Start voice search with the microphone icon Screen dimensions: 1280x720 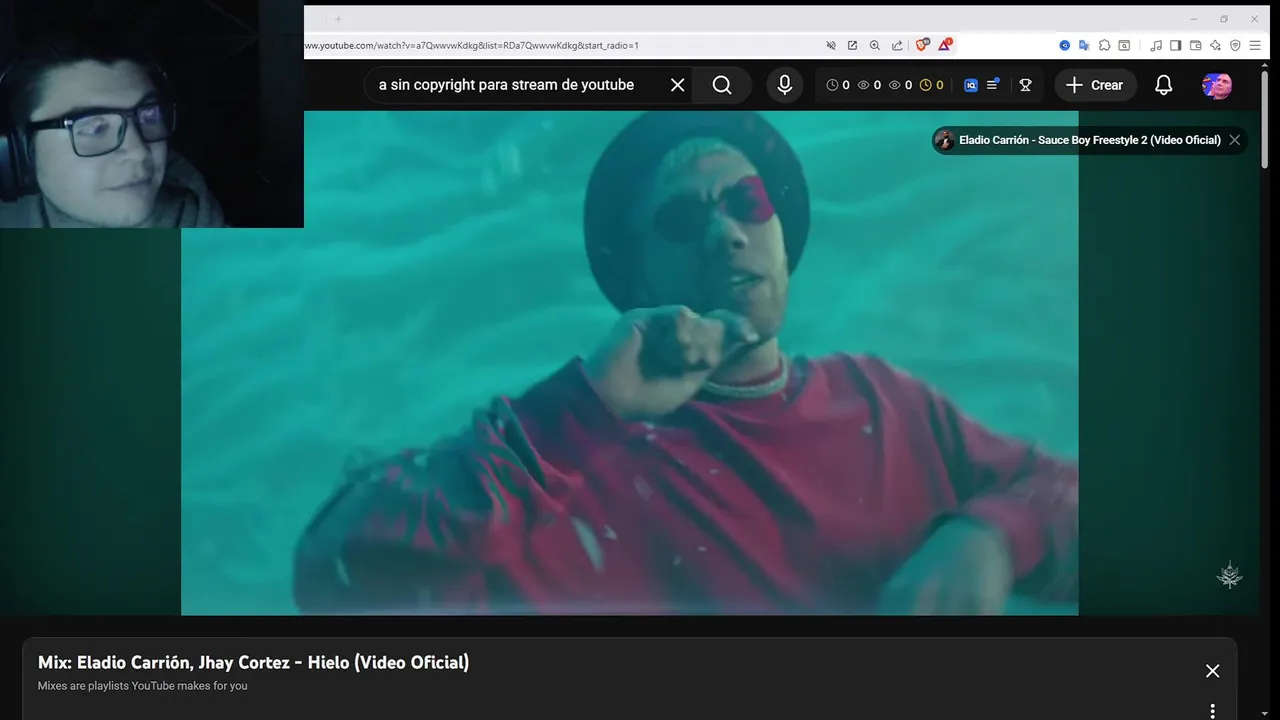[785, 85]
